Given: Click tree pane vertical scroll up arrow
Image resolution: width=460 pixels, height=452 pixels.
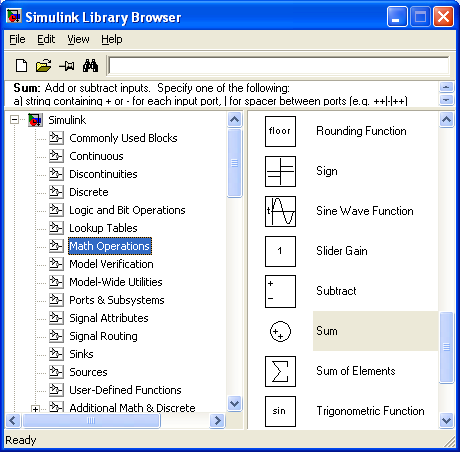Looking at the screenshot, I should (235, 120).
